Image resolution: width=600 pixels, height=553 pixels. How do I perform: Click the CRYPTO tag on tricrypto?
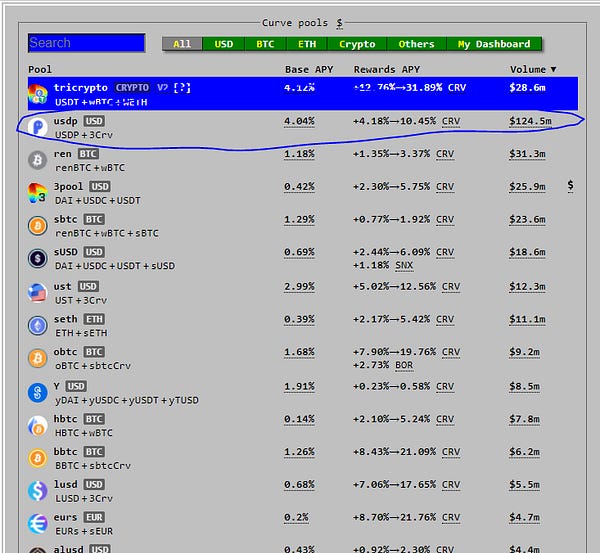tap(132, 88)
